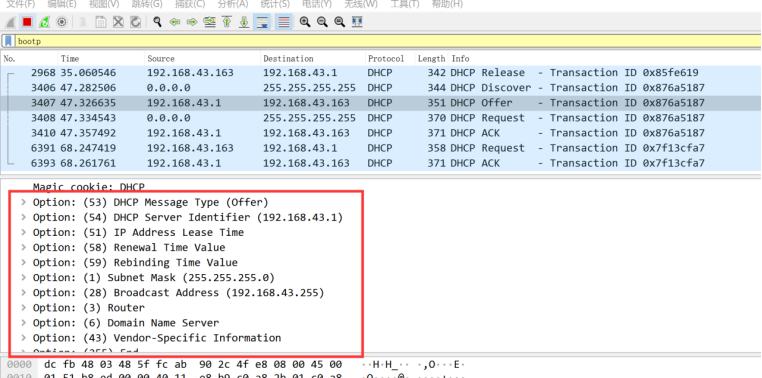Viewport: 762px width, 378px height.
Task: Go forward with the right green arrow
Action: [192, 22]
